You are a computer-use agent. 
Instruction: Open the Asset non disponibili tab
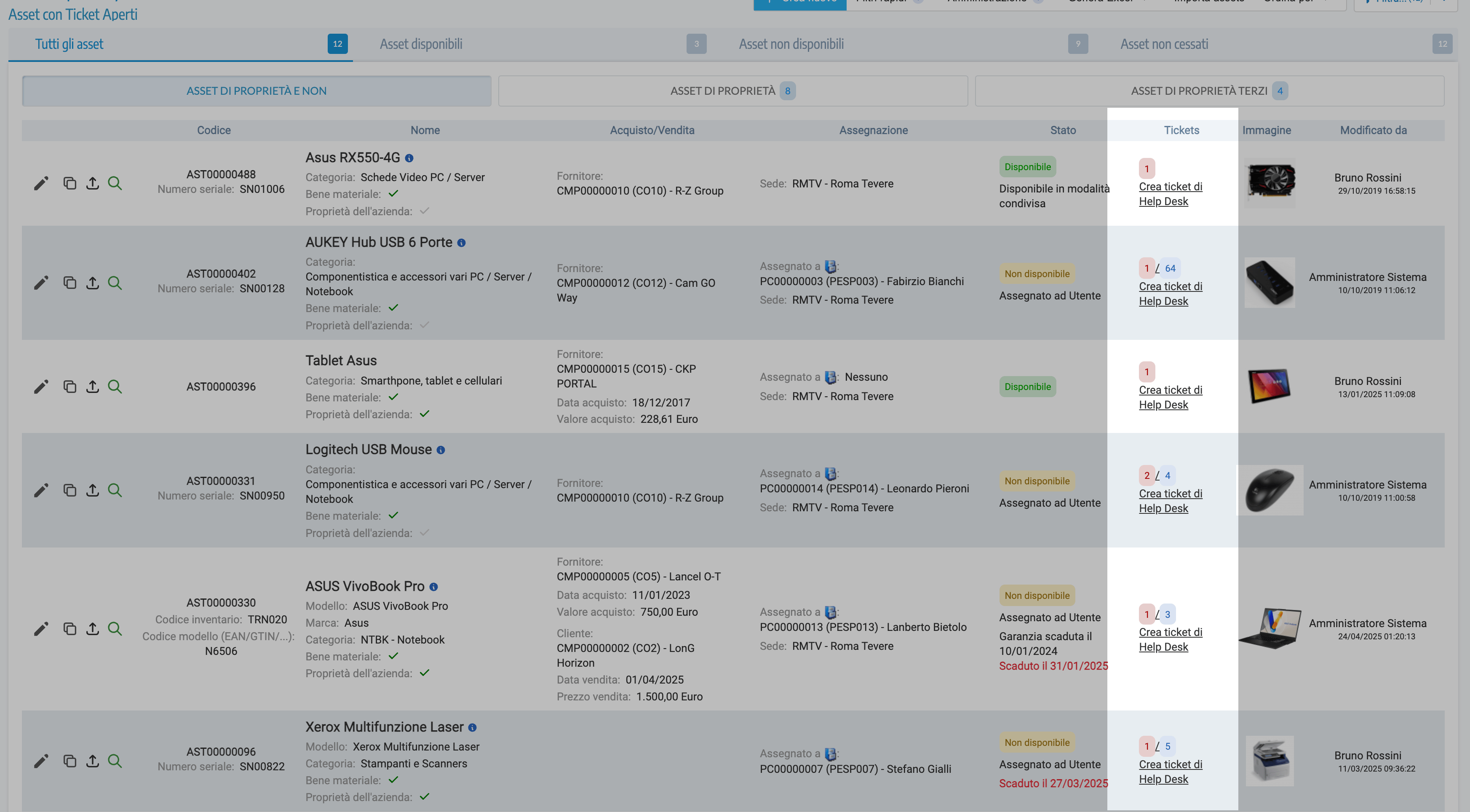pyautogui.click(x=791, y=44)
